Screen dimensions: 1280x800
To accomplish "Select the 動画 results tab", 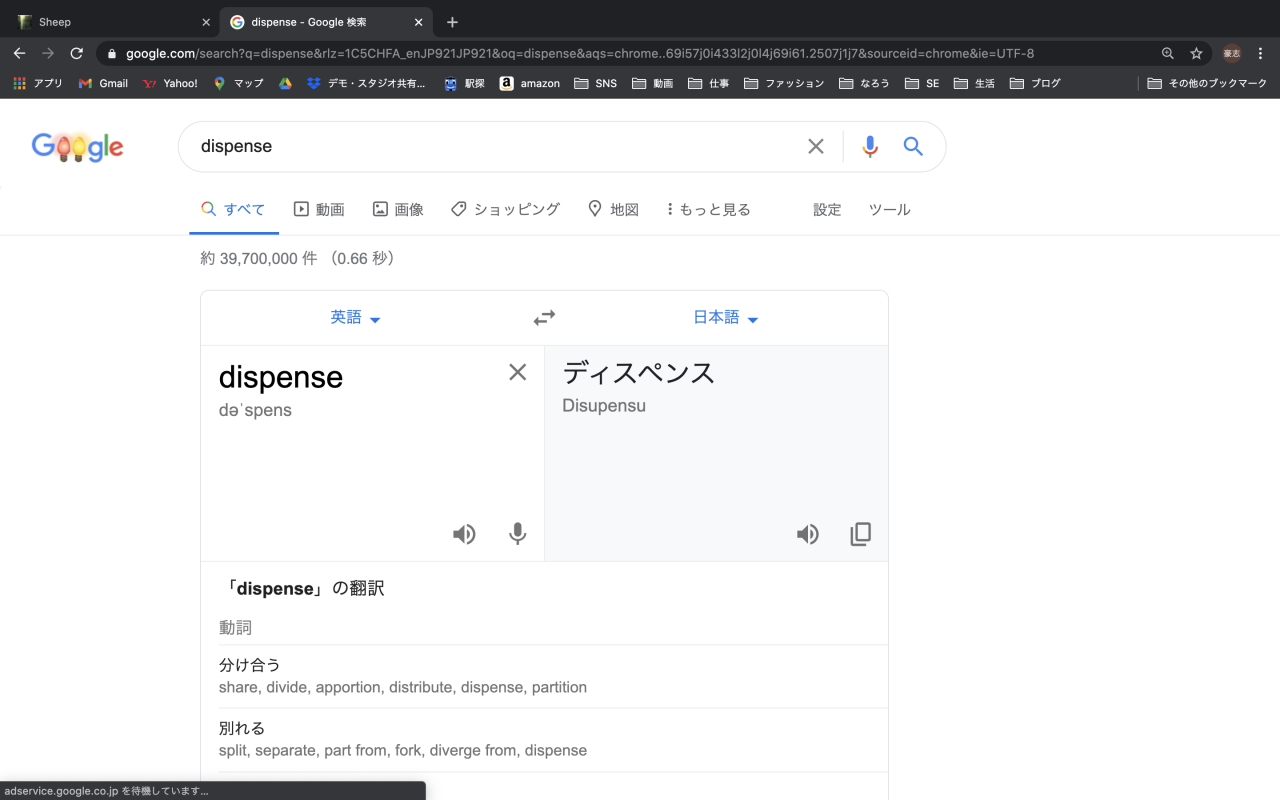I will click(x=319, y=209).
